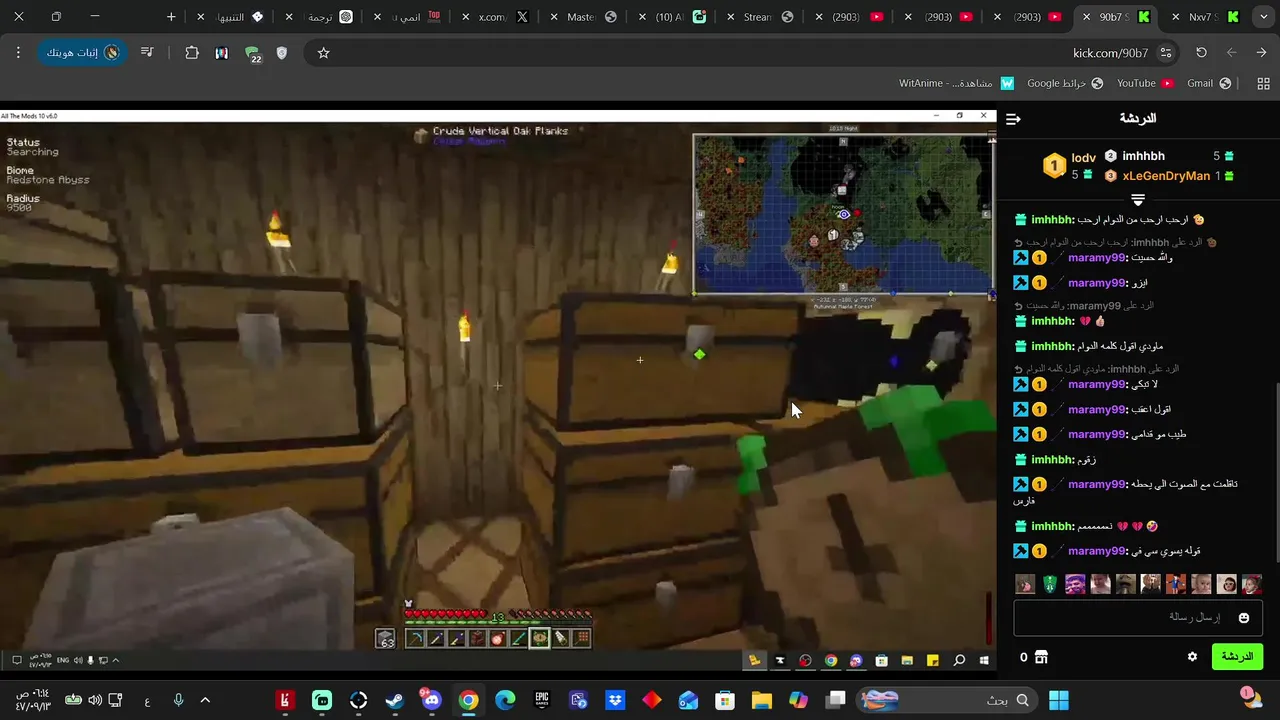Collapse the chat panel with arrow icon
Viewport: 1280px width, 720px height.
(1013, 119)
